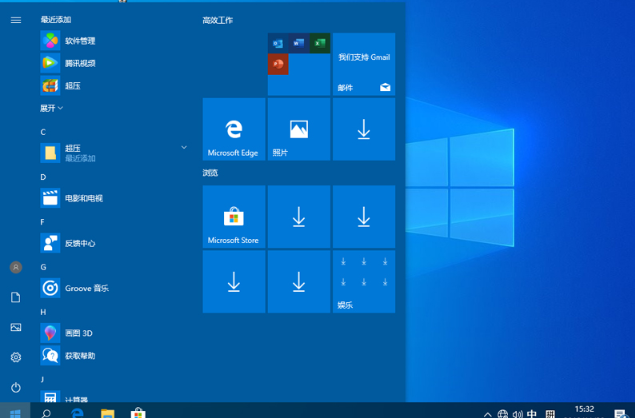
Task: Open the volume speaker tray icon
Action: 517,414
